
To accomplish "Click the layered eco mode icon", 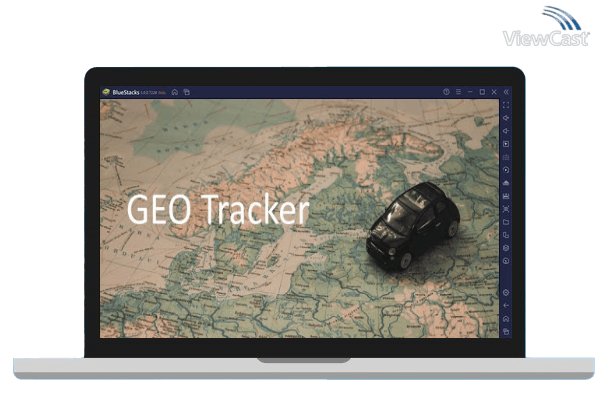I will pyautogui.click(x=506, y=248).
